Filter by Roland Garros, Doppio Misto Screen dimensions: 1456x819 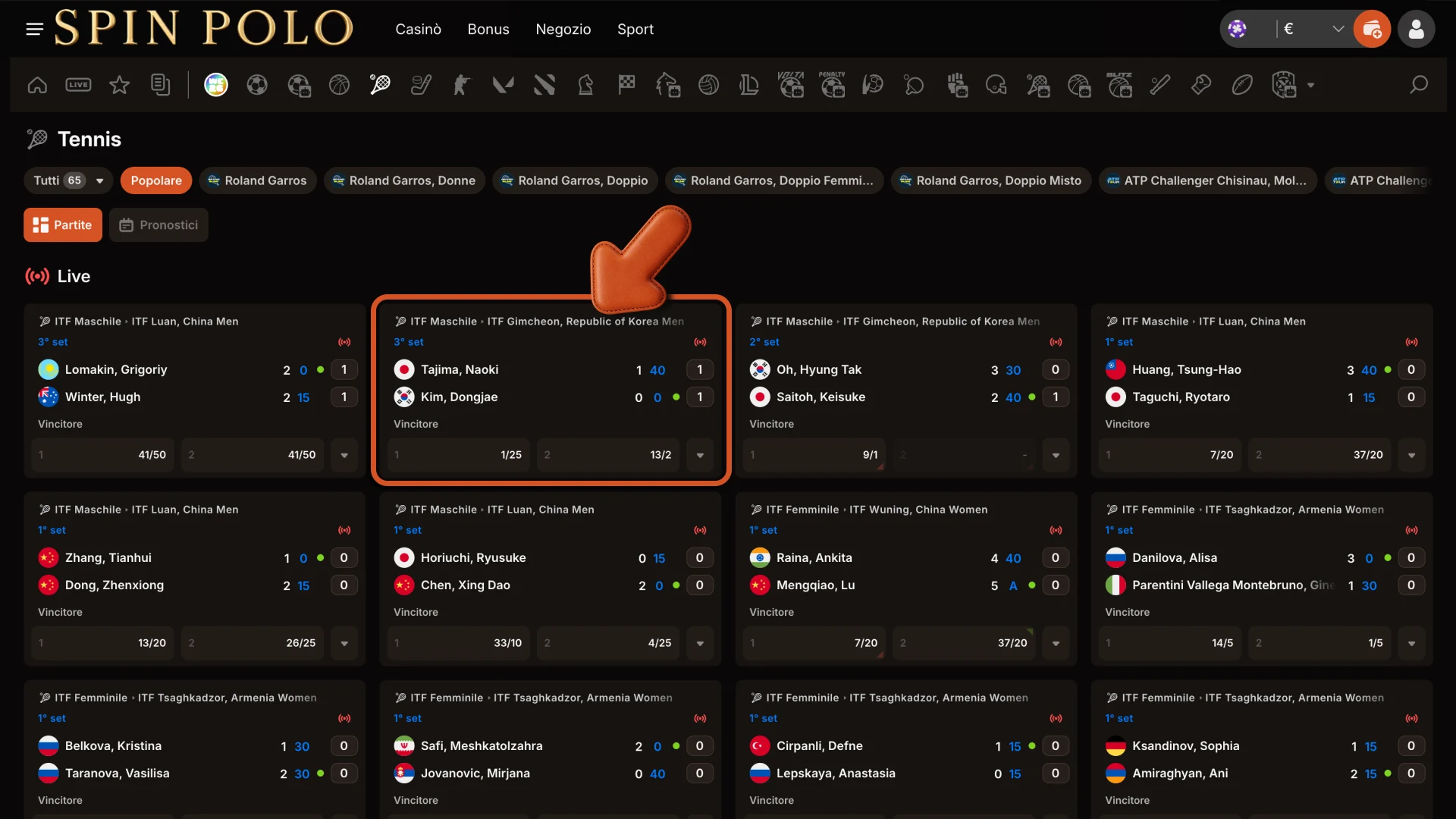(991, 180)
